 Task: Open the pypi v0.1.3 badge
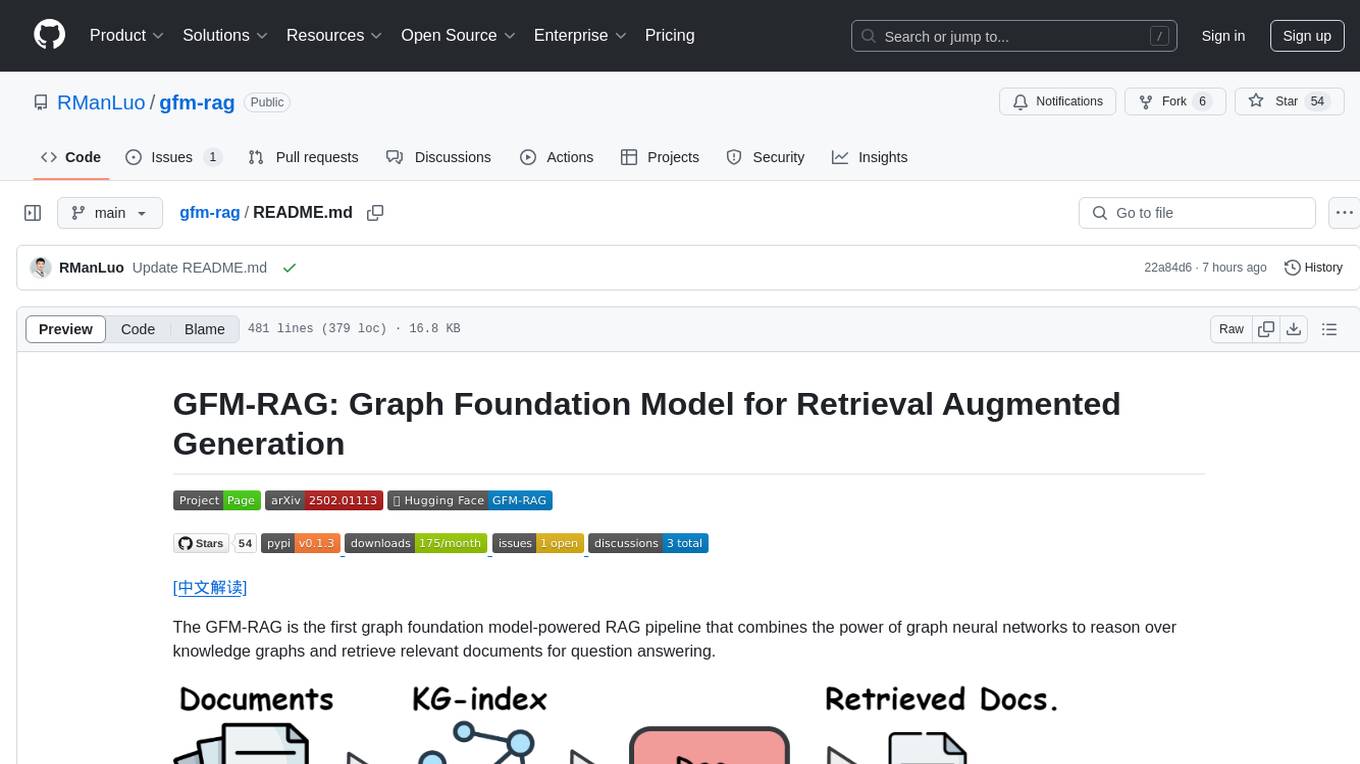(300, 543)
